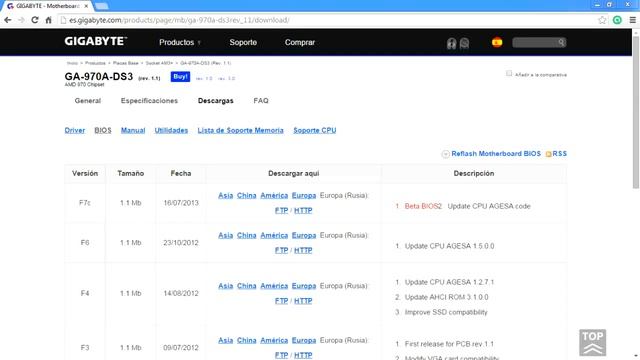Download F7c BIOS from China server
This screenshot has width=640, height=360.
(x=247, y=196)
